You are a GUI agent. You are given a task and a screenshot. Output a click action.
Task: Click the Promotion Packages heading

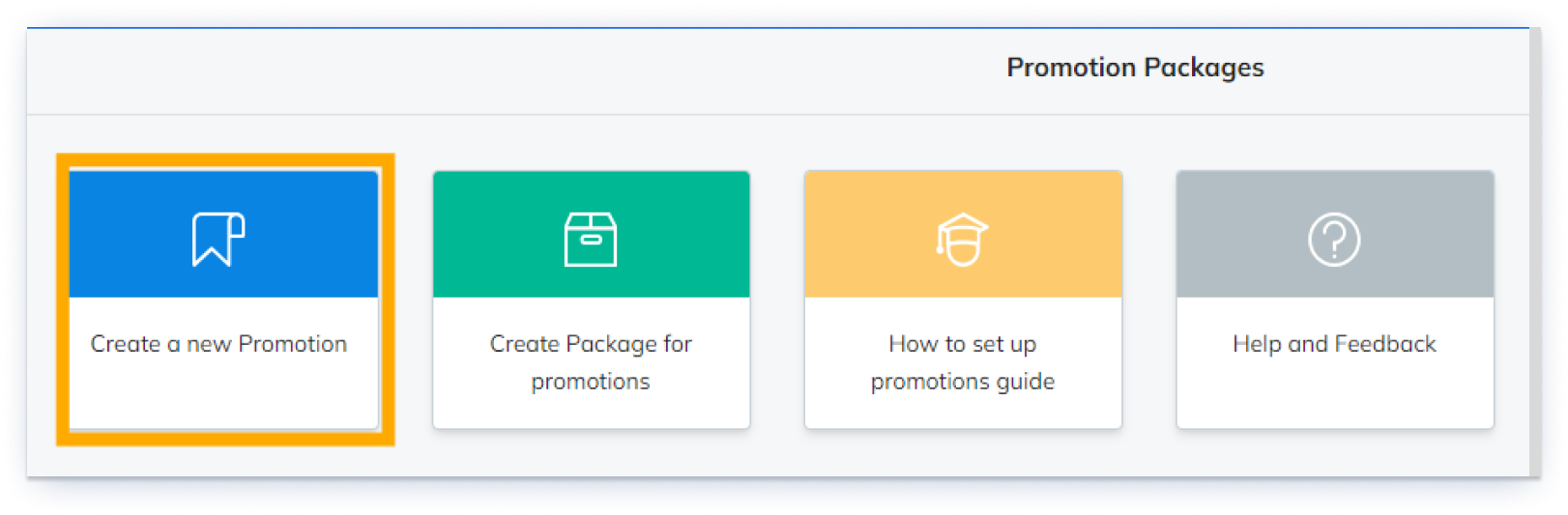pyautogui.click(x=1135, y=68)
